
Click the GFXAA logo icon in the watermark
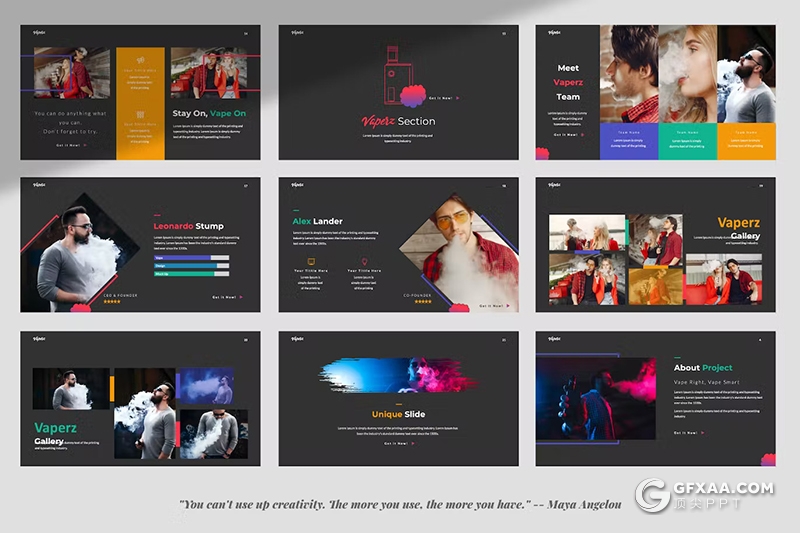(x=653, y=495)
